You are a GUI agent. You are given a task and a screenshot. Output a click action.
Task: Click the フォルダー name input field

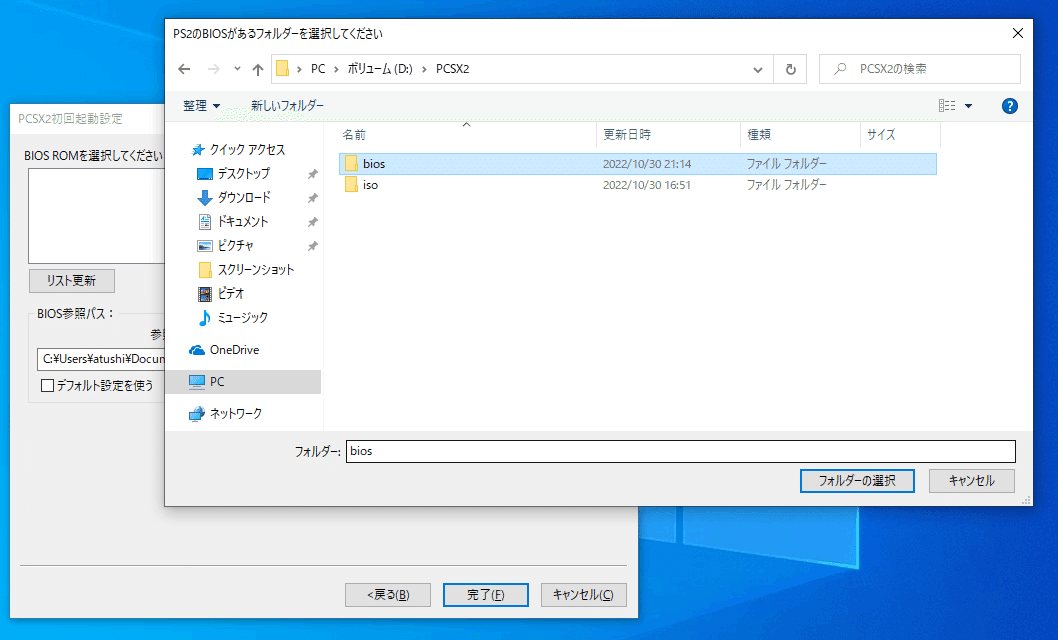(680, 451)
